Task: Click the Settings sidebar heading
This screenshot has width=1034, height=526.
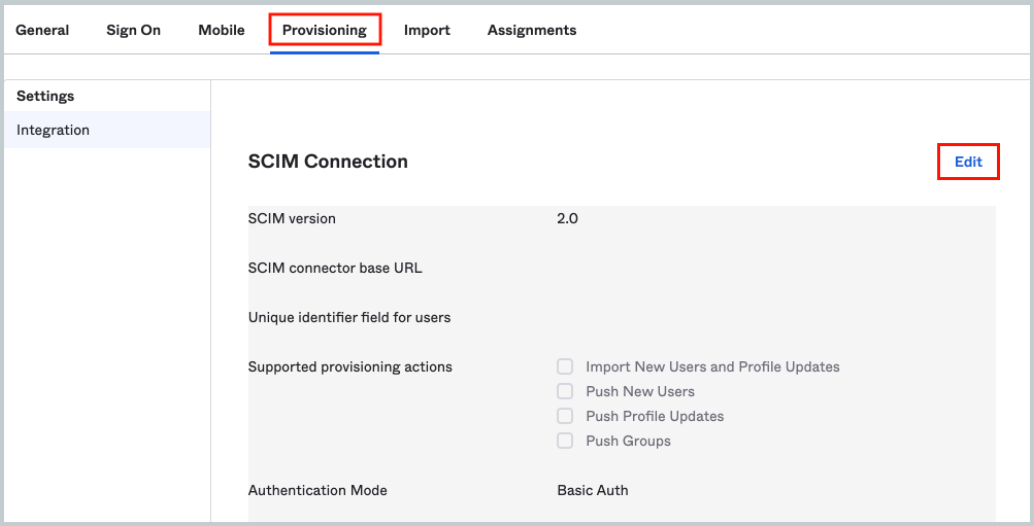Action: click(45, 96)
